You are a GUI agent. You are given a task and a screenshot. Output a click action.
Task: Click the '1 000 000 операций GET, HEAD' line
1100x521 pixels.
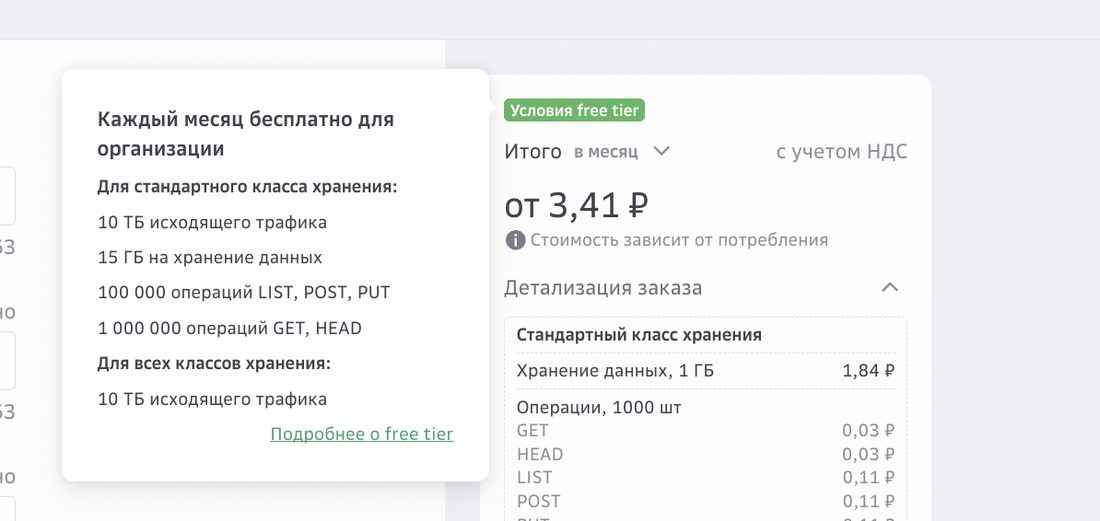pos(229,327)
